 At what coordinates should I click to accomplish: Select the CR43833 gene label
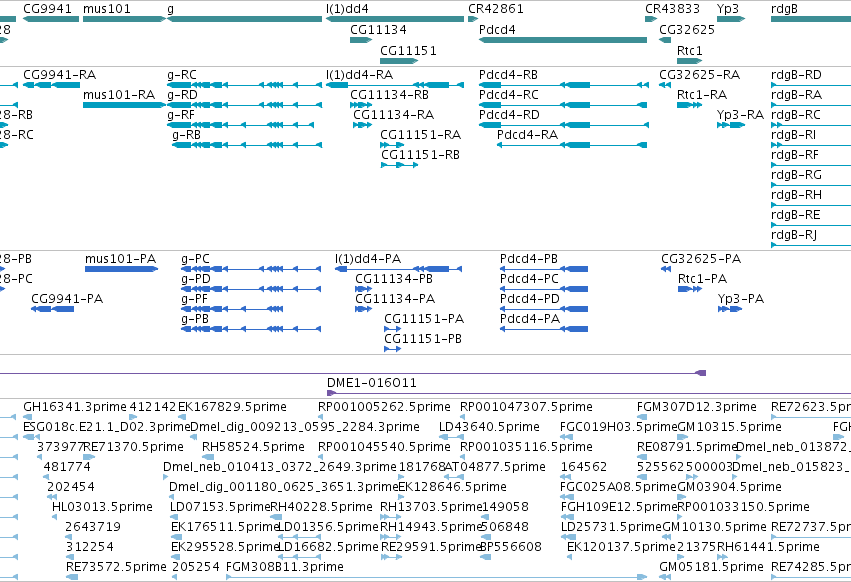(672, 9)
